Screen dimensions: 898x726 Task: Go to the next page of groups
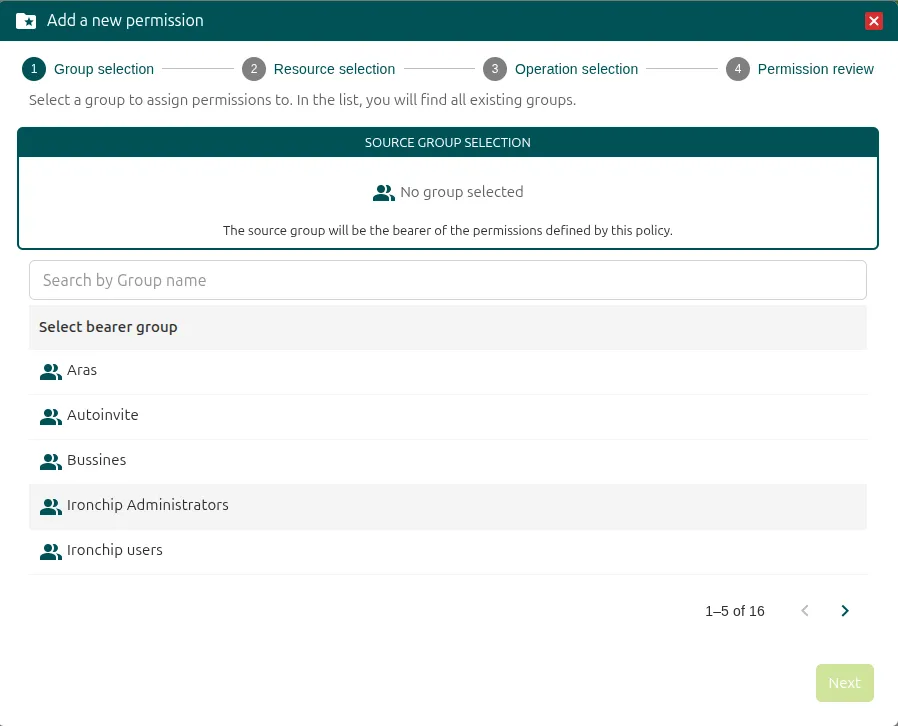click(x=845, y=611)
